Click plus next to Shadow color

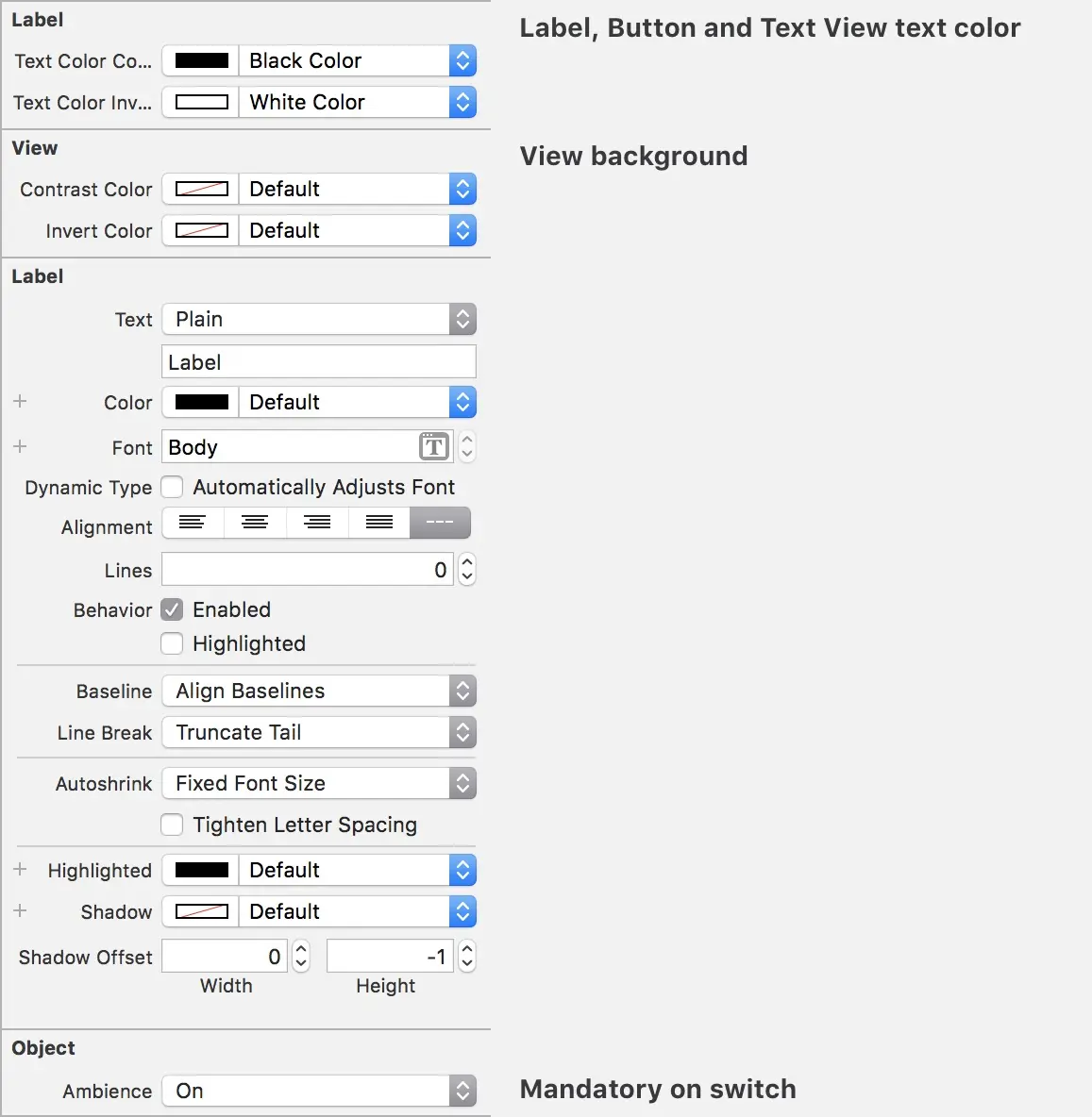20,910
